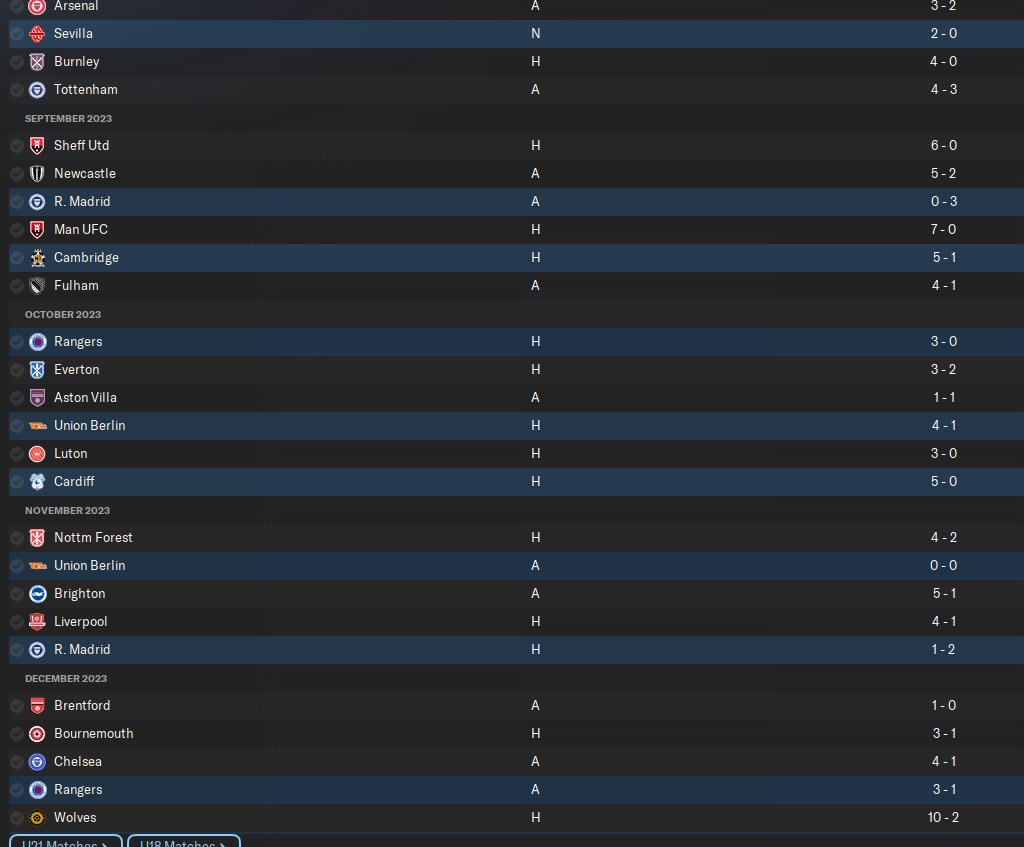Click the Liverpool club badge icon
Screen dimensions: 1024x847
pyautogui.click(x=37, y=622)
